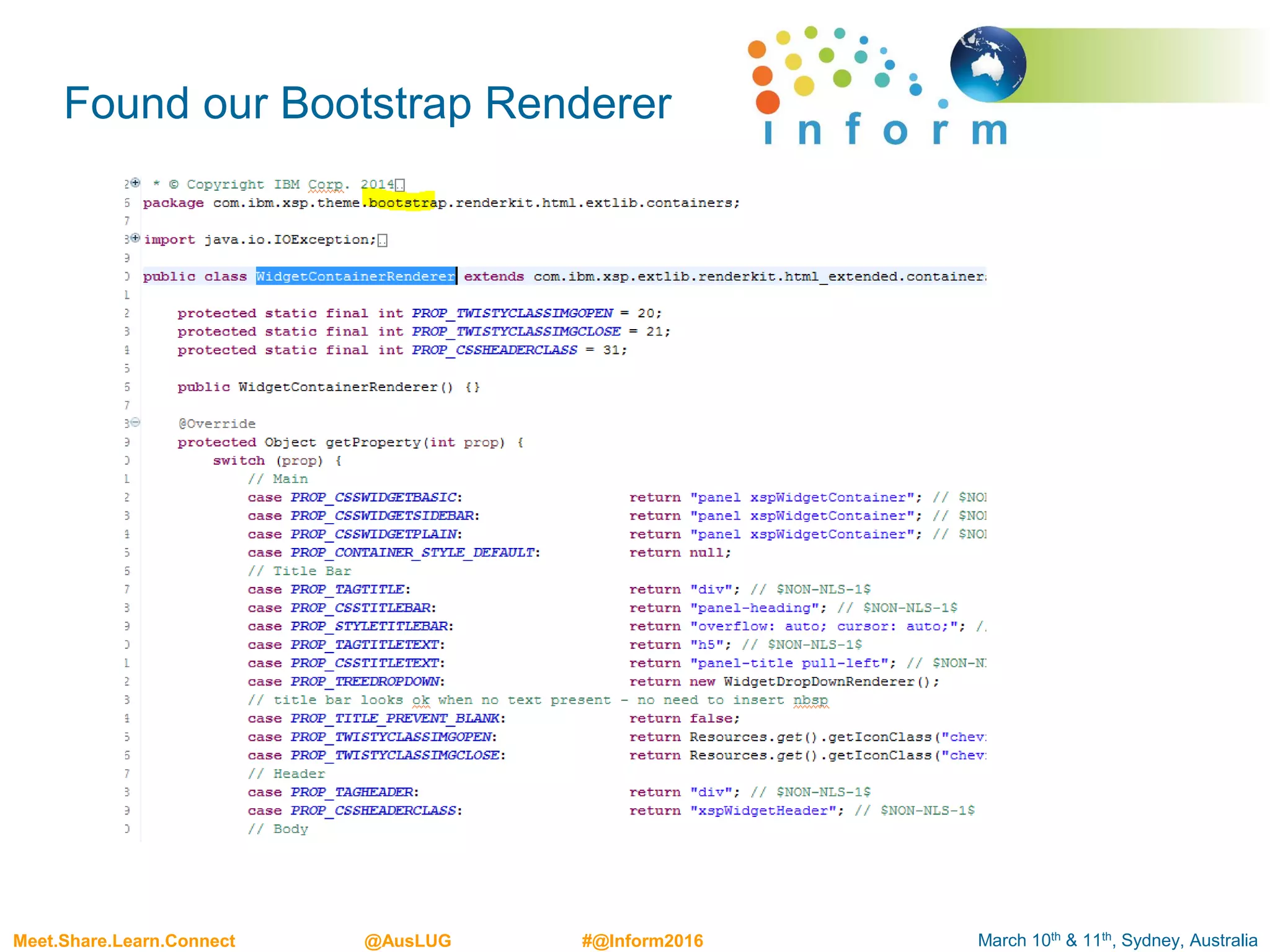Viewport: 1270px width, 952px height.
Task: Click the #@Inform2016 hashtag in footer
Action: tap(642, 940)
